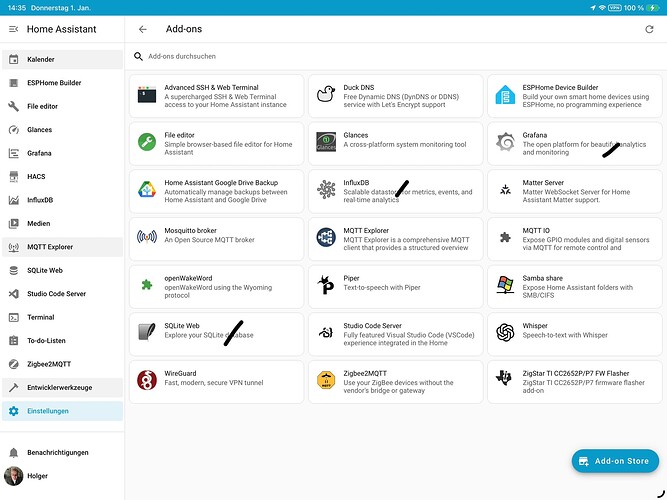Open HACS in the sidebar
Screen dimensions: 667x500
(x=62, y=176)
